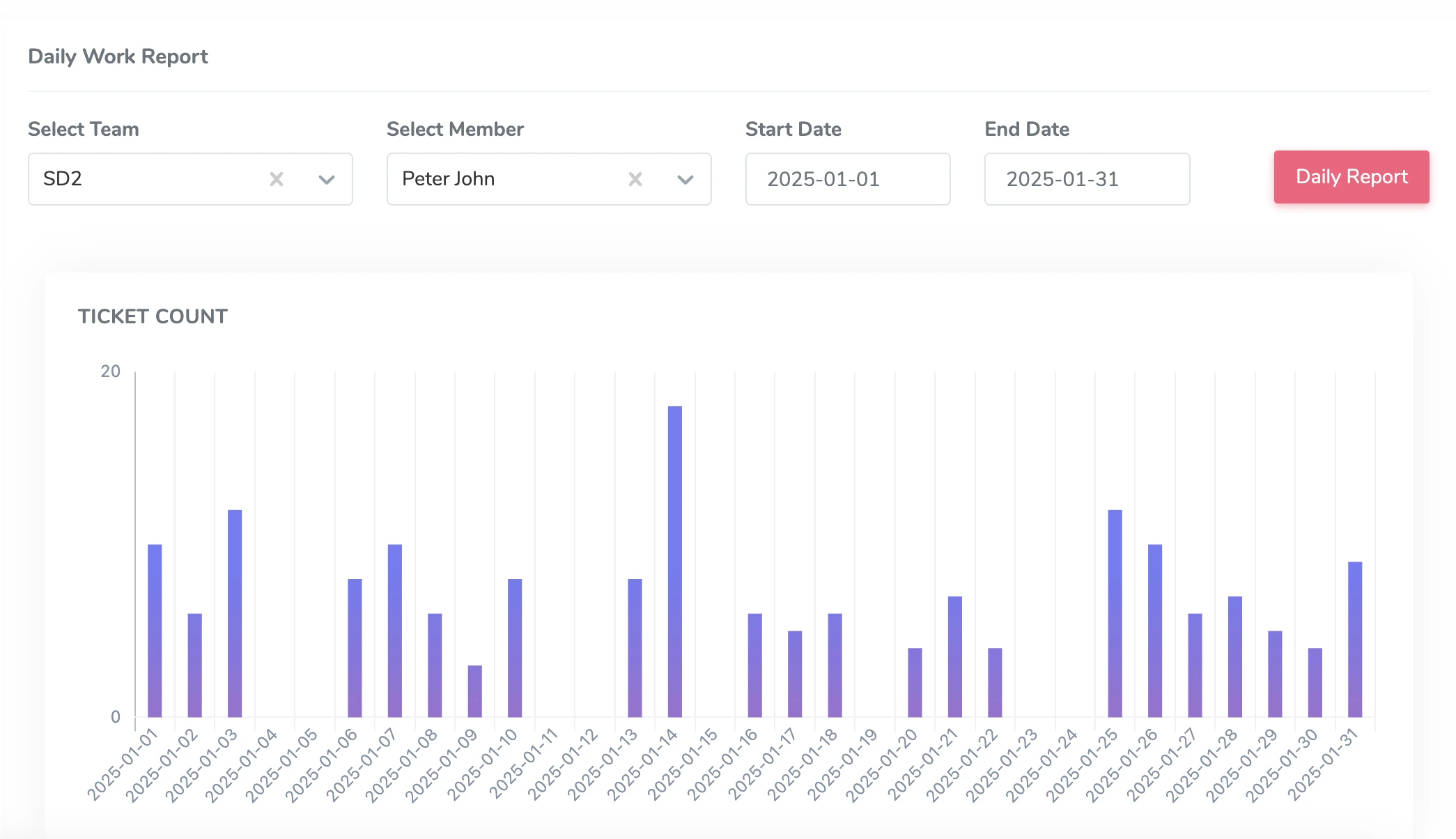Select the bar for 2025-01-06
Viewport: 1456px width, 839px height.
[355, 648]
